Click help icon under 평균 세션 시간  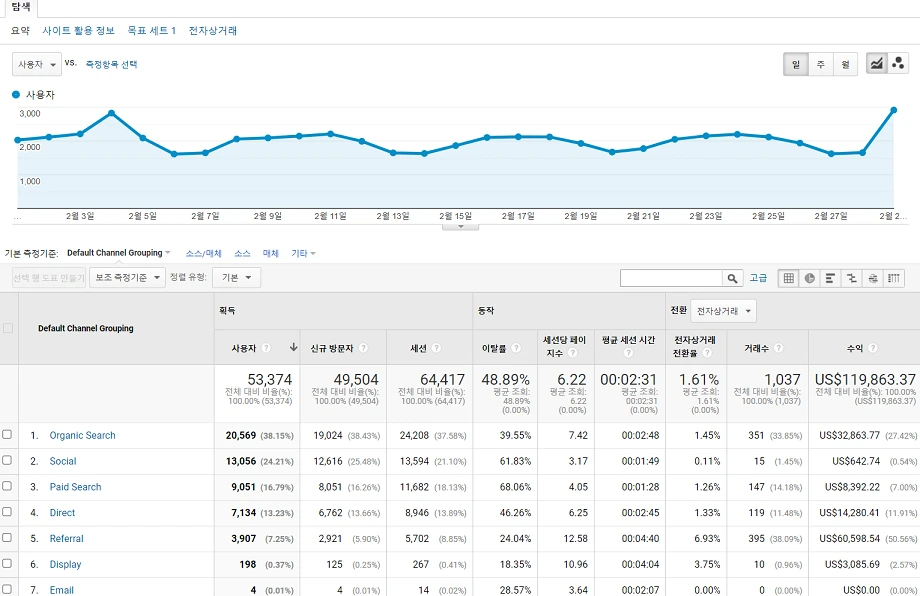pyautogui.click(x=628, y=353)
